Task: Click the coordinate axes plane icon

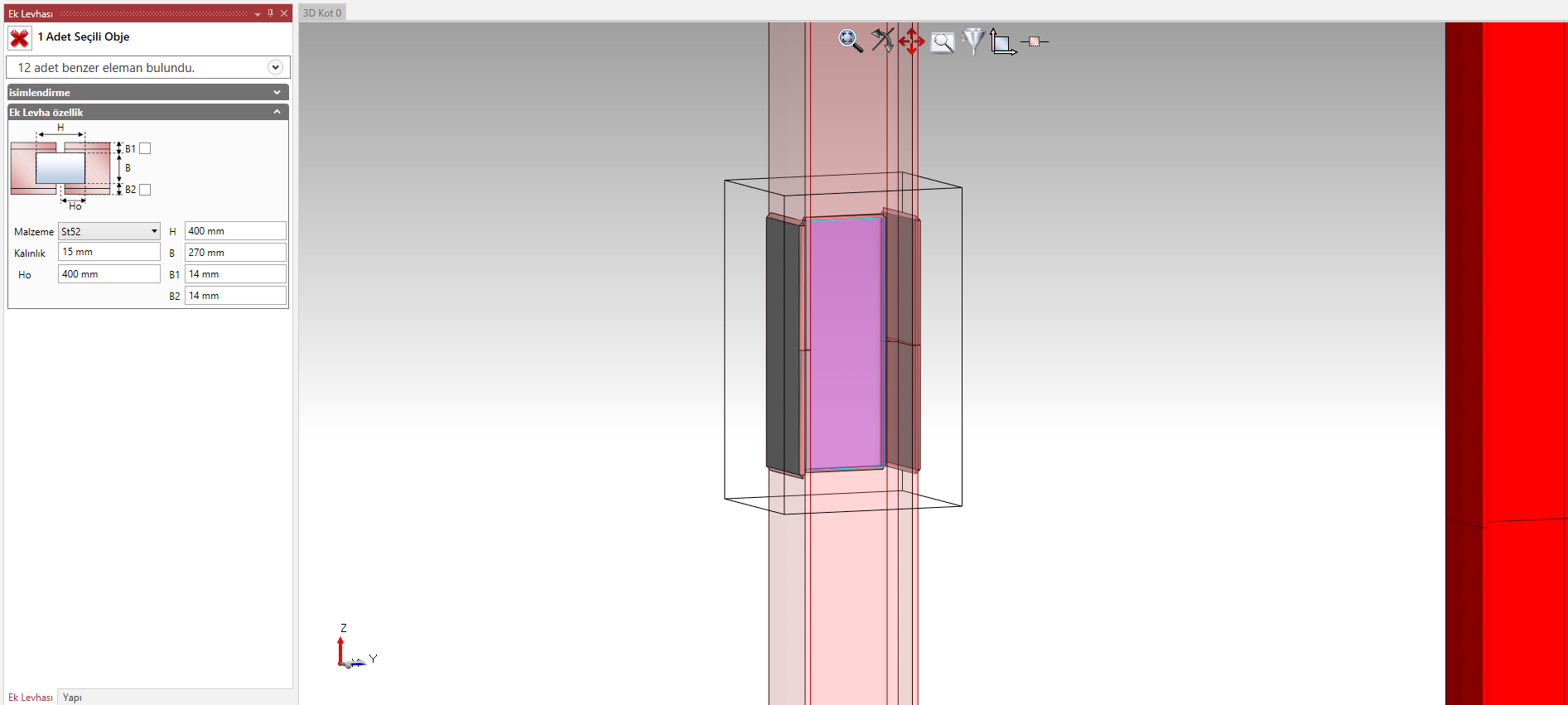Action: tap(1003, 41)
